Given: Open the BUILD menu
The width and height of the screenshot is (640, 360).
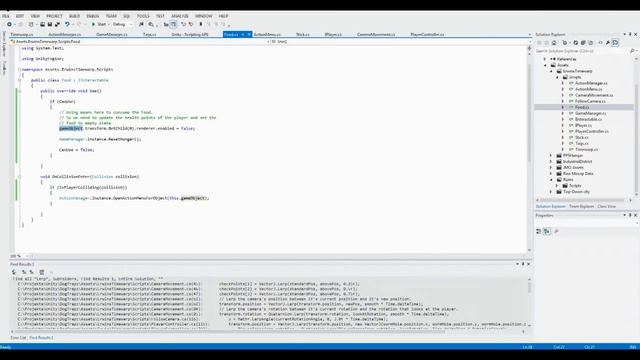Looking at the screenshot, I should (74, 16).
